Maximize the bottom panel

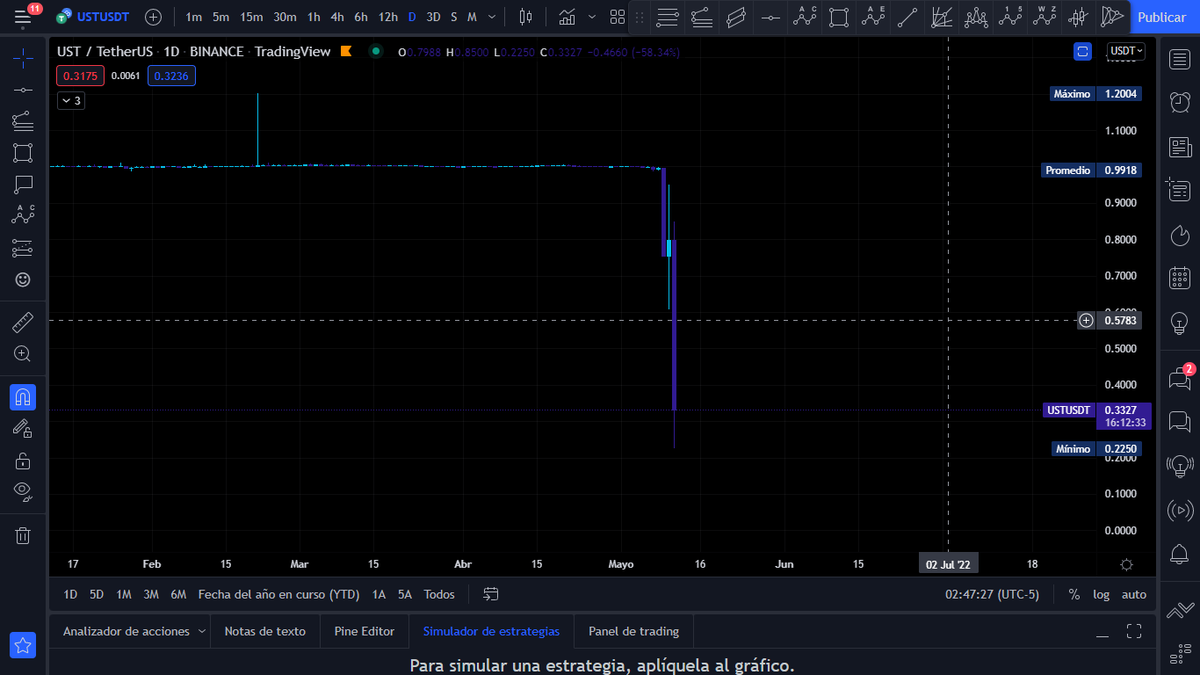pyautogui.click(x=1134, y=631)
